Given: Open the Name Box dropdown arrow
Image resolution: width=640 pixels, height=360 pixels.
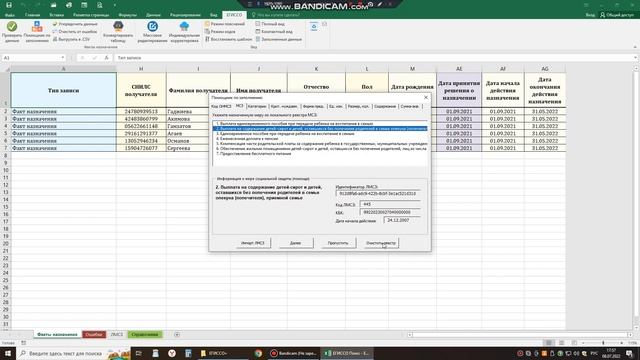Looking at the screenshot, I should pos(62,58).
